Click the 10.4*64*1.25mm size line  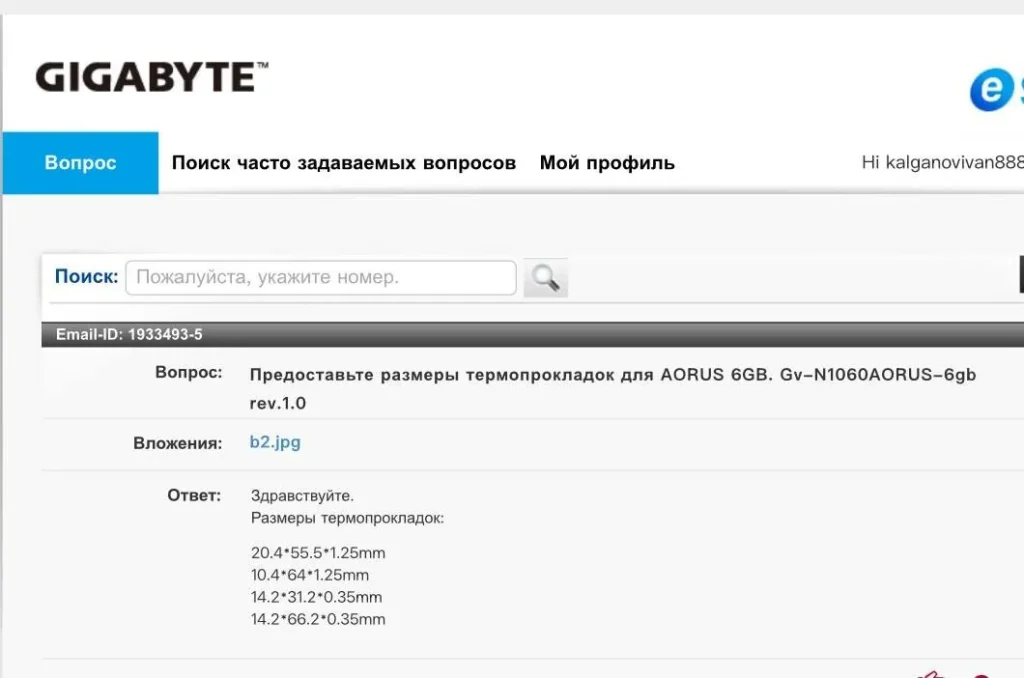click(x=310, y=575)
